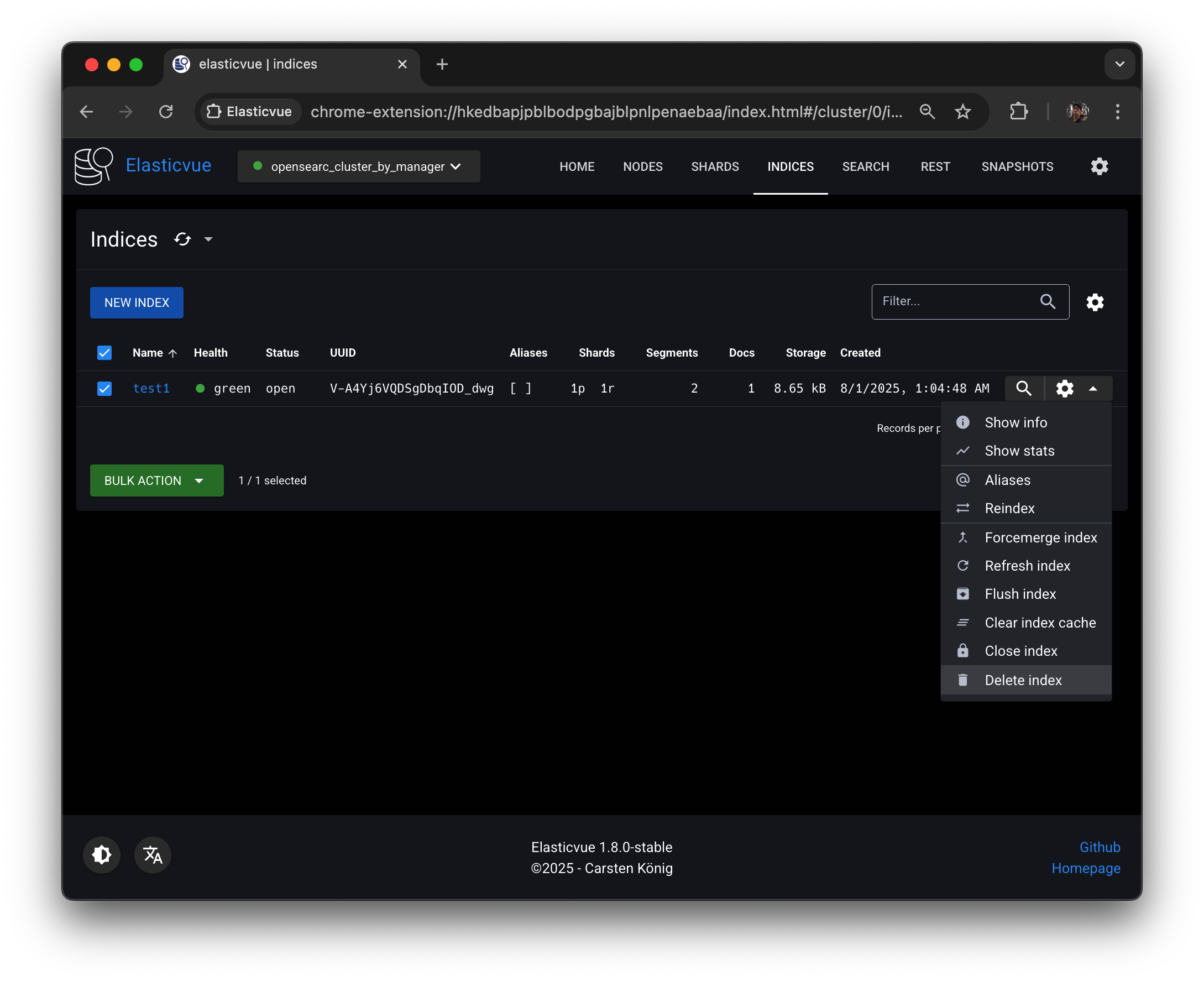Click the Elasticvue database logo
This screenshot has width=1204, height=982.
pyautogui.click(x=94, y=166)
